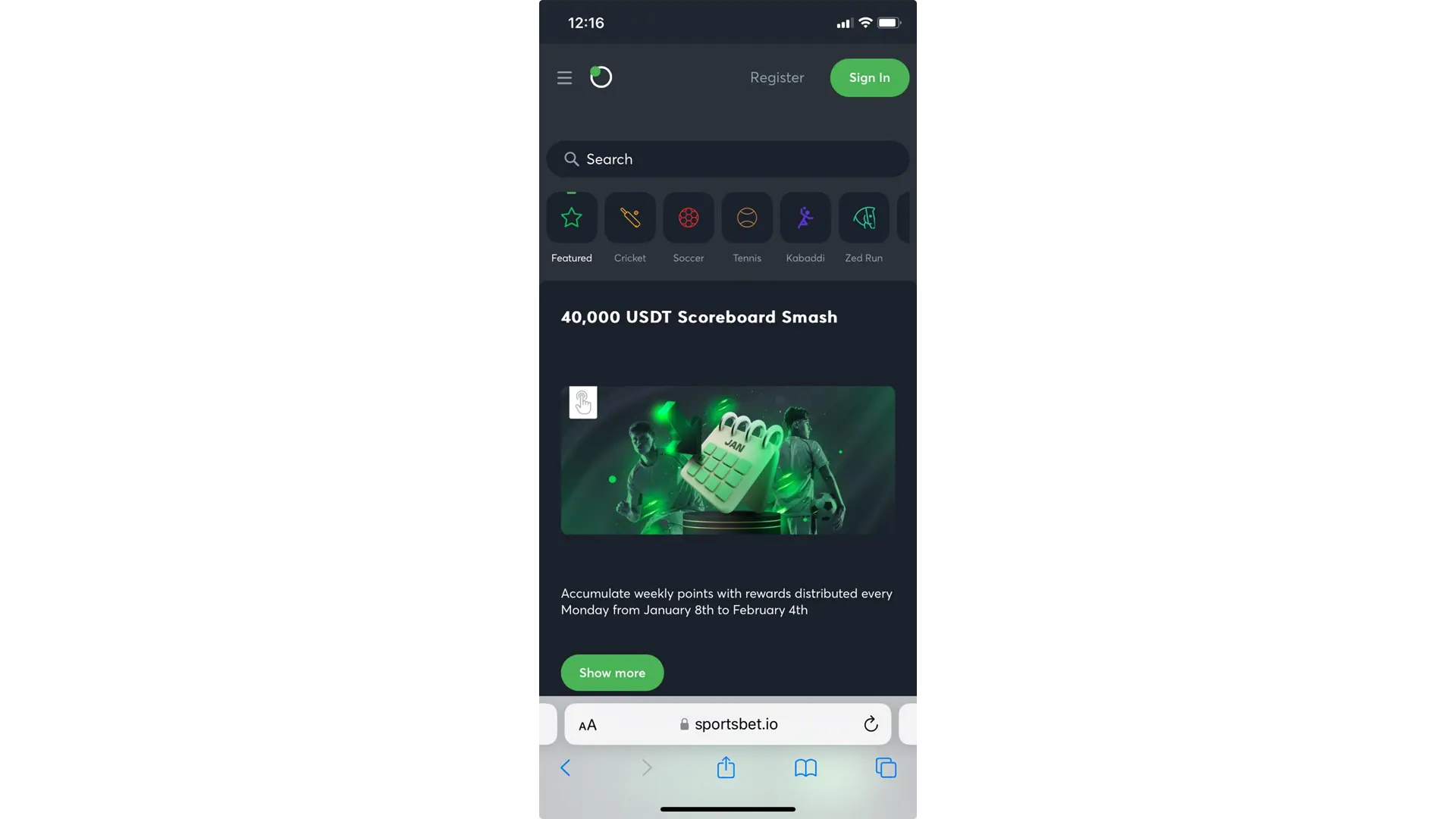
Task: Click the hamburger menu icon
Action: [564, 77]
